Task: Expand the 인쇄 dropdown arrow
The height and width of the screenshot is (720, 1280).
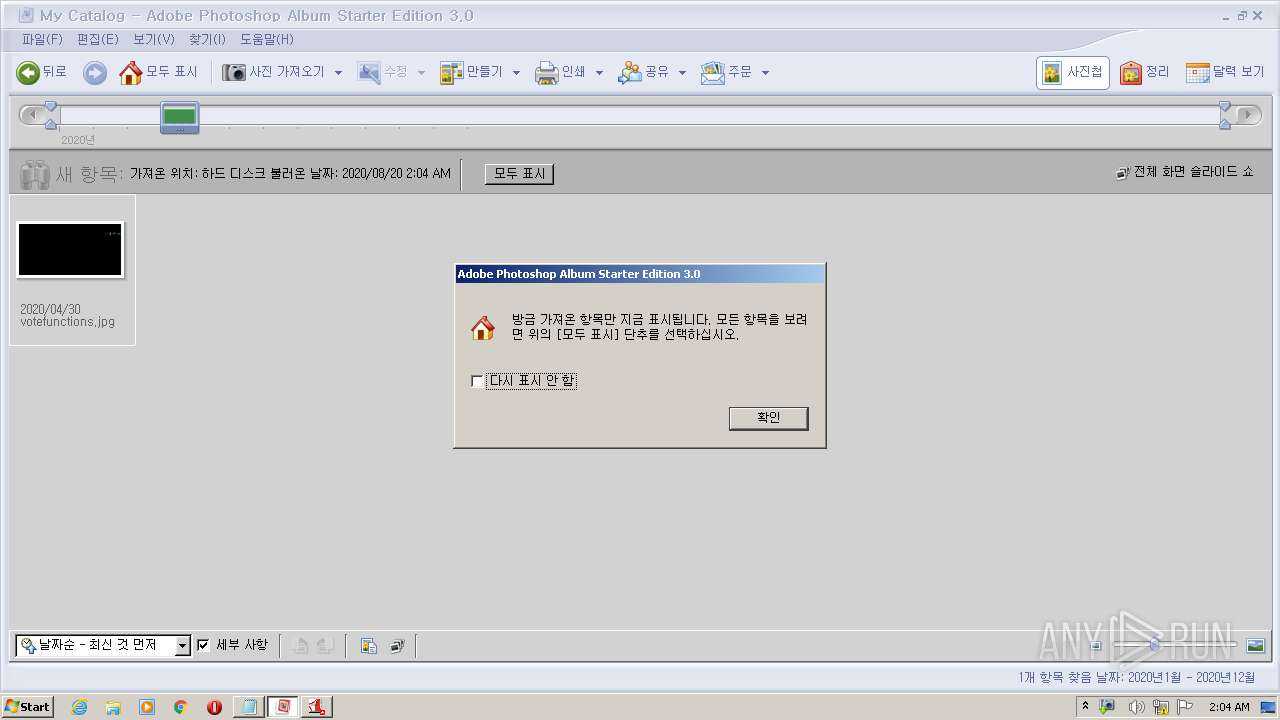Action: click(599, 72)
